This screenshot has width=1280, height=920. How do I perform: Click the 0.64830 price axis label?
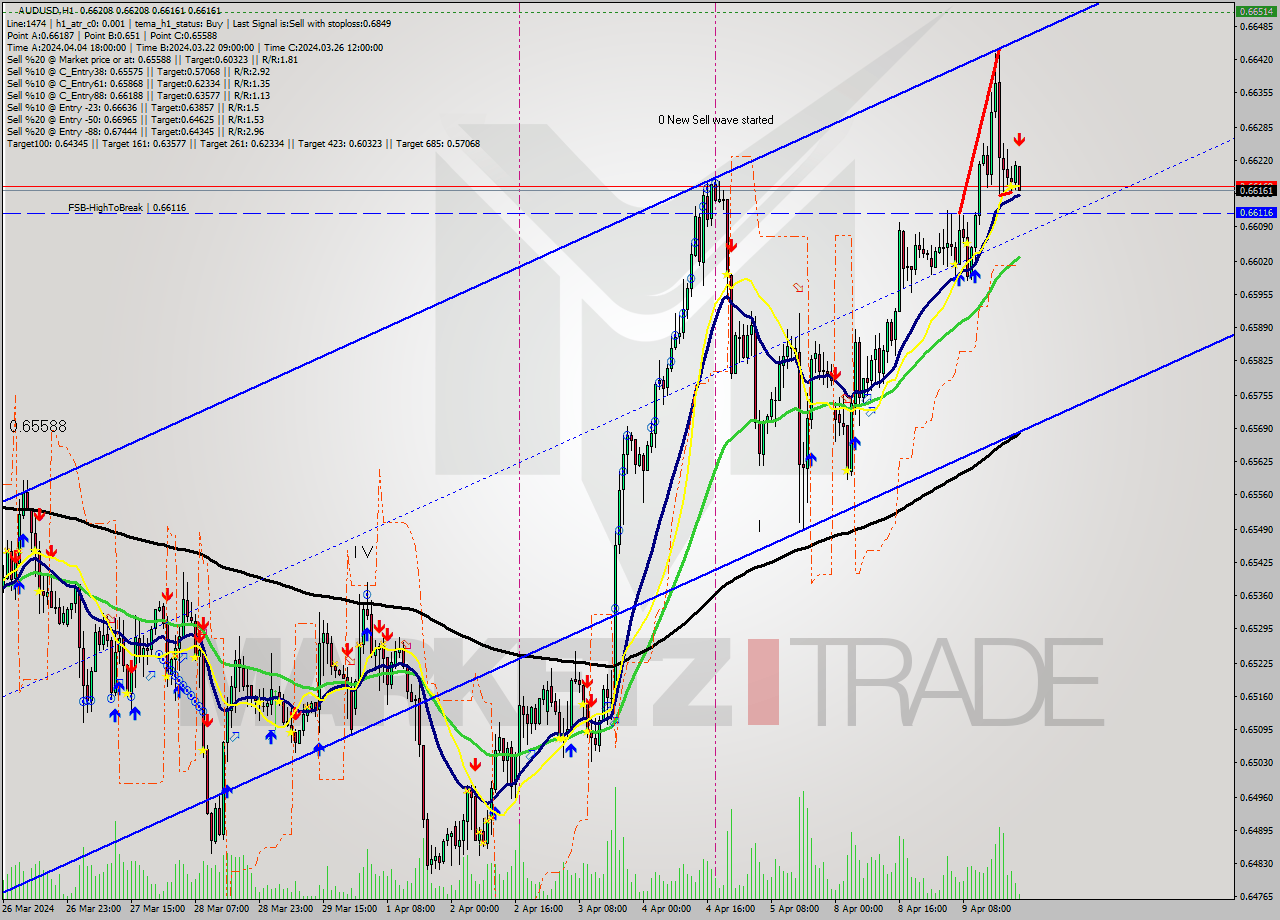pyautogui.click(x=1256, y=863)
